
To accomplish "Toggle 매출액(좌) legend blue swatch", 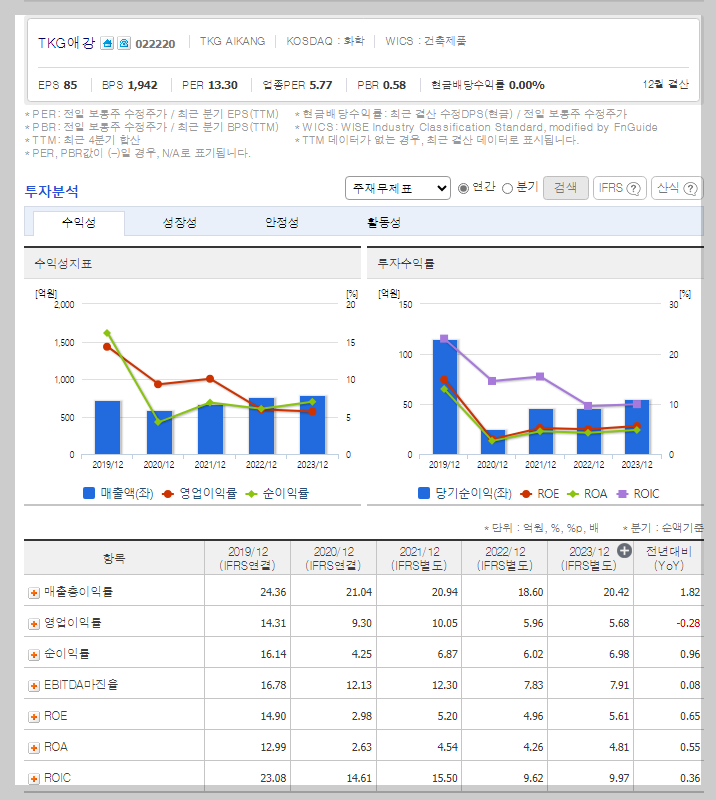I will click(x=89, y=493).
